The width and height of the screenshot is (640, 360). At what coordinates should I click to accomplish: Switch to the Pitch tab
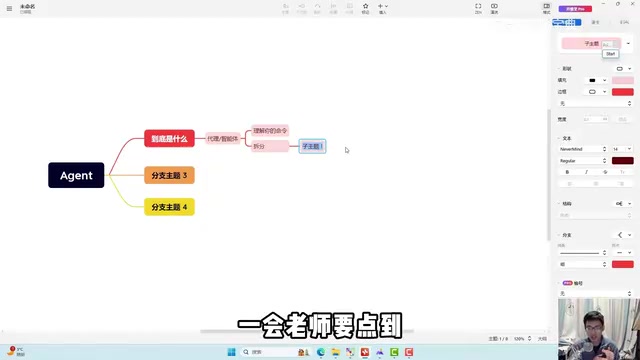[x=596, y=22]
